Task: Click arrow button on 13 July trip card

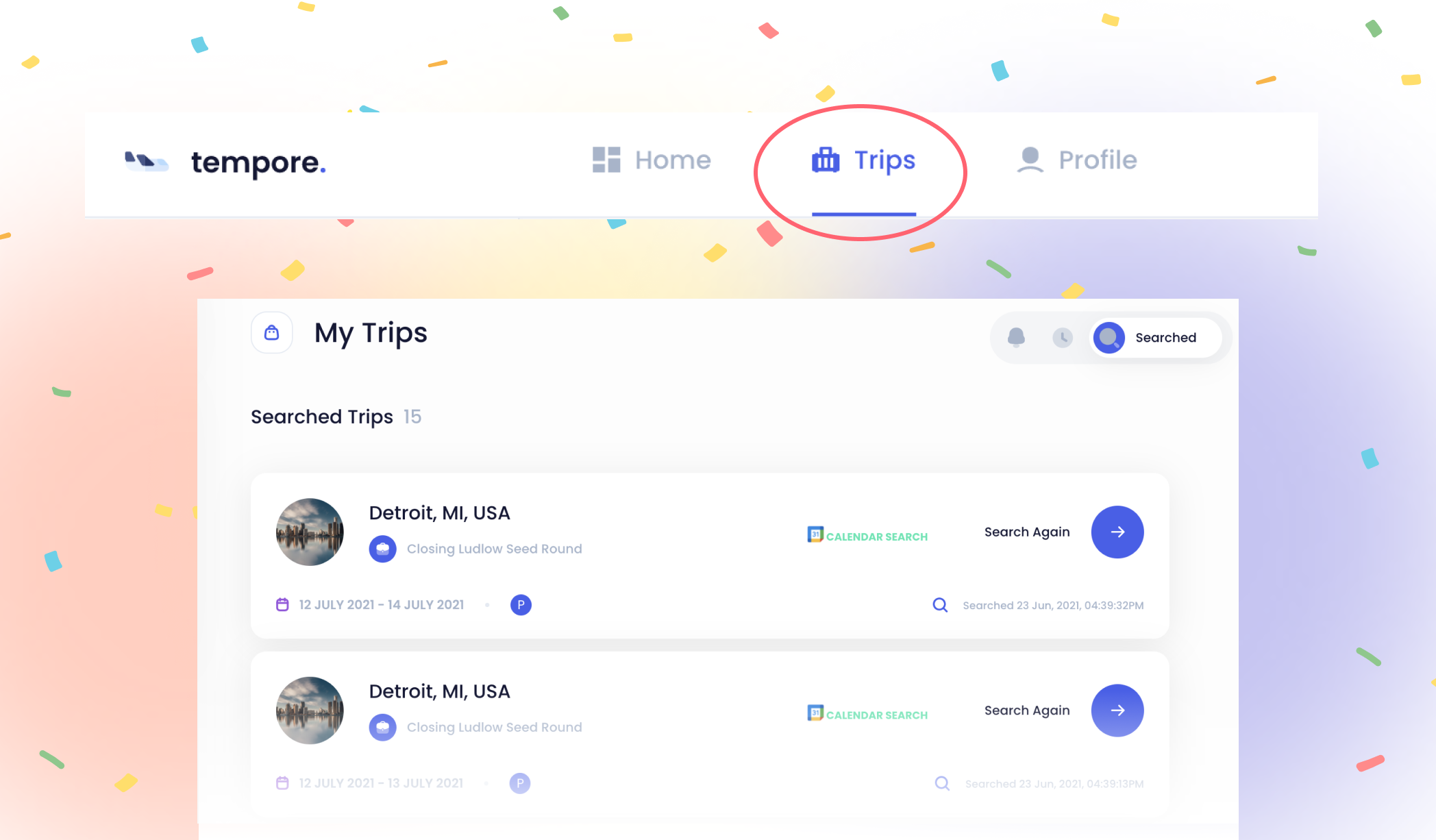Action: (x=1117, y=711)
